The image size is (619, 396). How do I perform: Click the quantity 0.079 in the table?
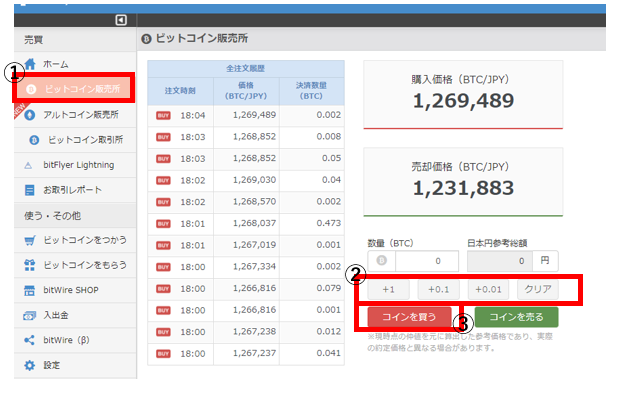(x=328, y=288)
